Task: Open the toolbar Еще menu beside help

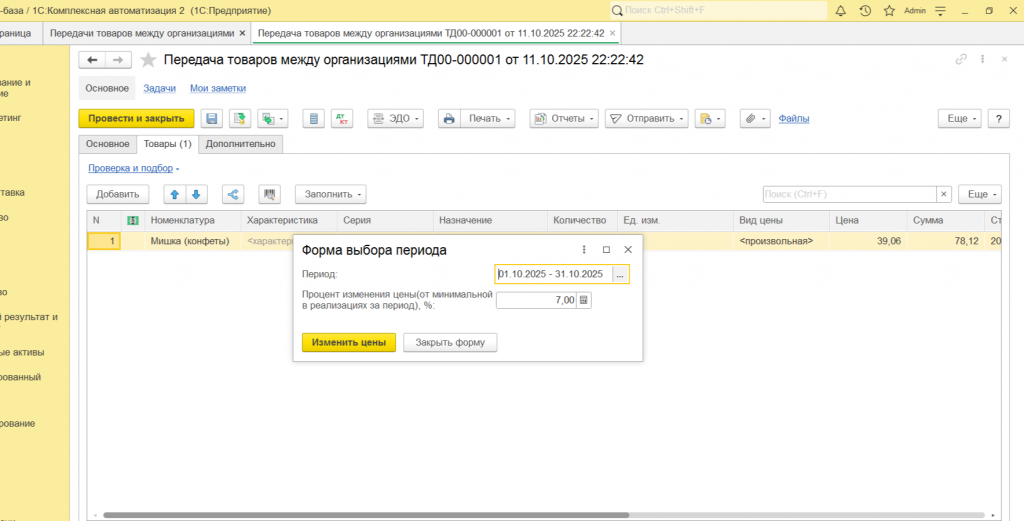Action: (x=960, y=119)
